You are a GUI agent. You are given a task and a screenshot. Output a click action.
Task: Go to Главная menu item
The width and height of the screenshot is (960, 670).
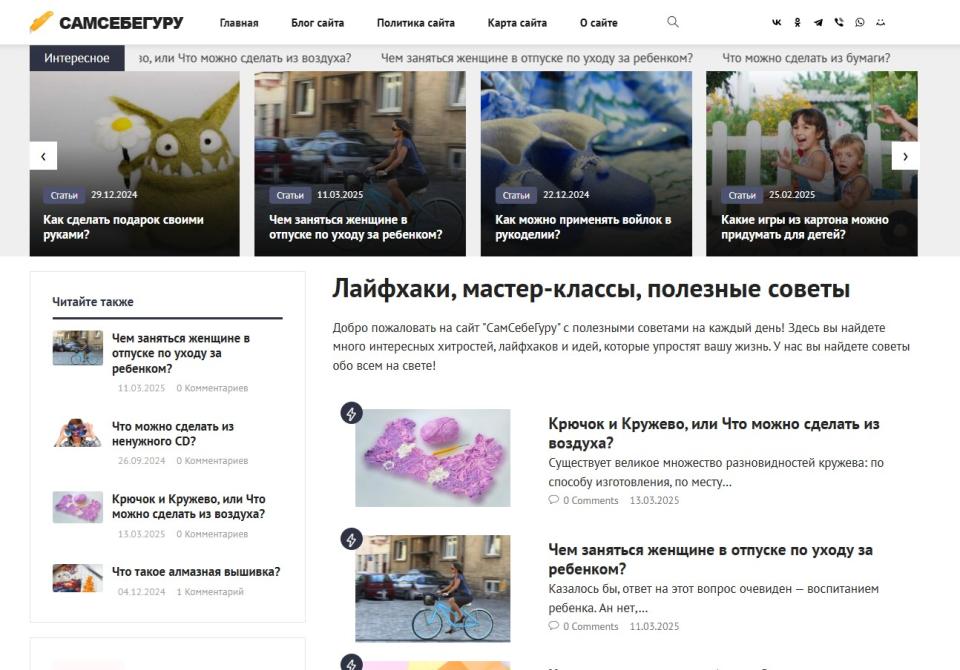pos(239,23)
